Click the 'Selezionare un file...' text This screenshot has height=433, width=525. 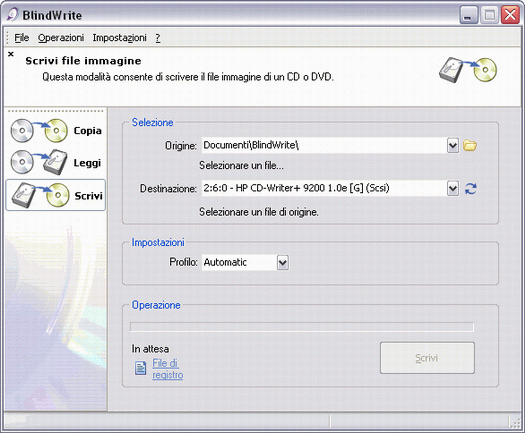pyautogui.click(x=241, y=165)
